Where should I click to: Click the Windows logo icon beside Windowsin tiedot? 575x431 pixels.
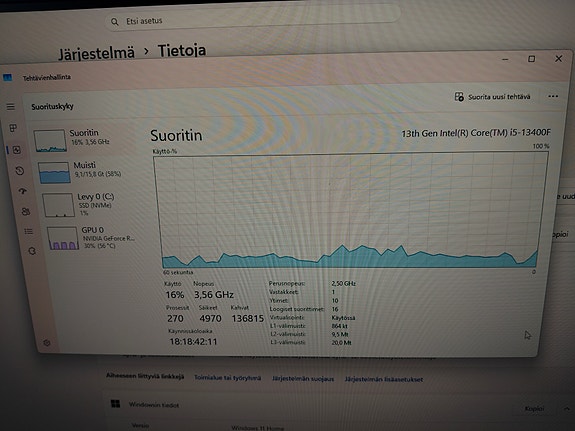click(116, 403)
